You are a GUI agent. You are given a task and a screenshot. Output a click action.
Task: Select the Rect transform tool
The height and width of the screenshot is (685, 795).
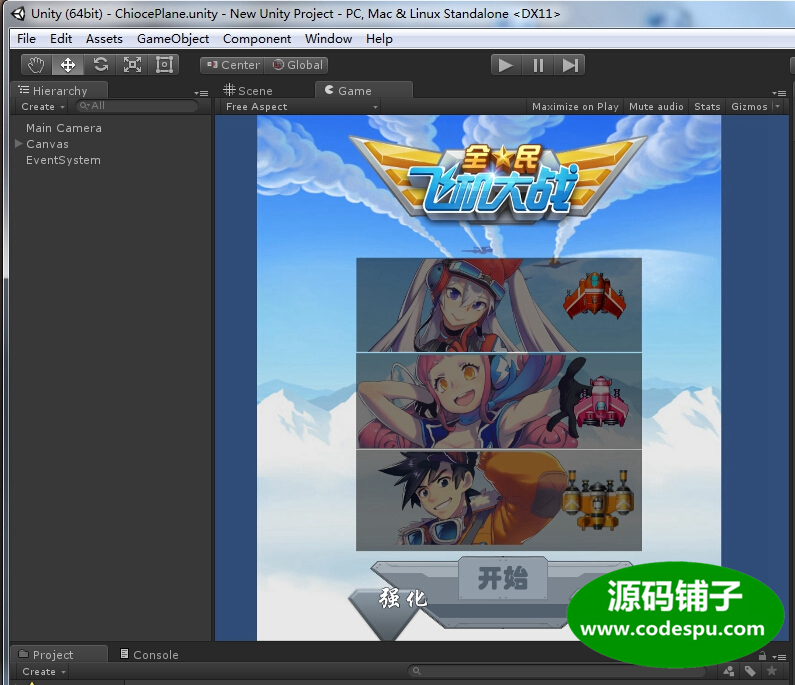pos(164,65)
